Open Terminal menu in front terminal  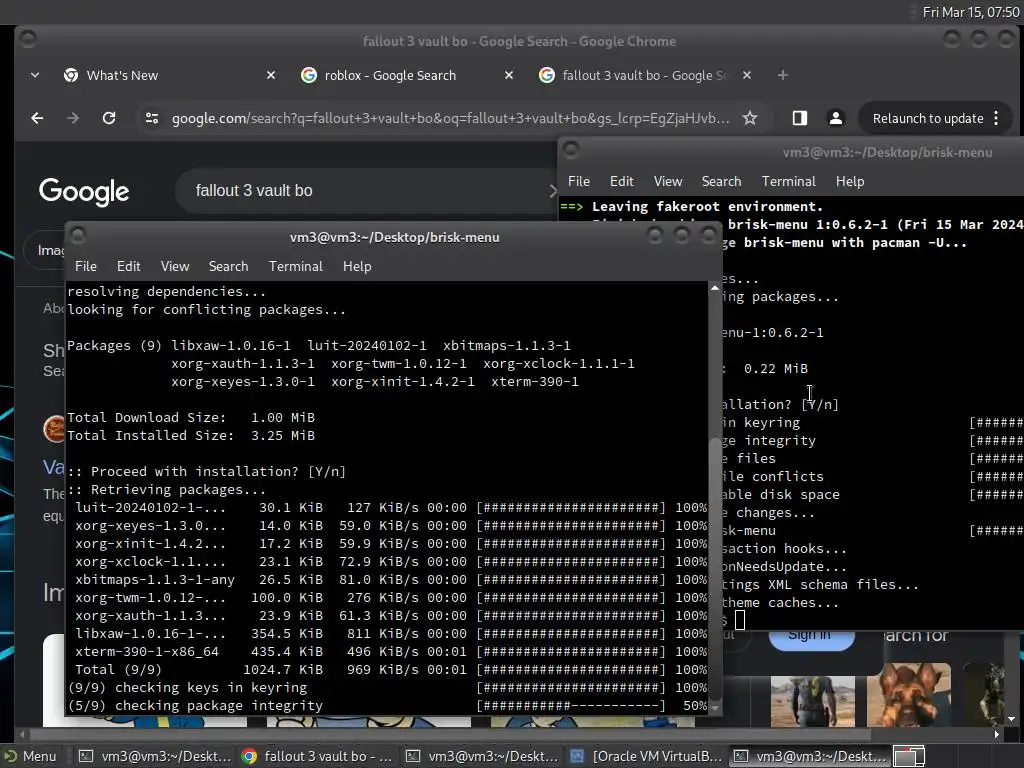tap(296, 266)
